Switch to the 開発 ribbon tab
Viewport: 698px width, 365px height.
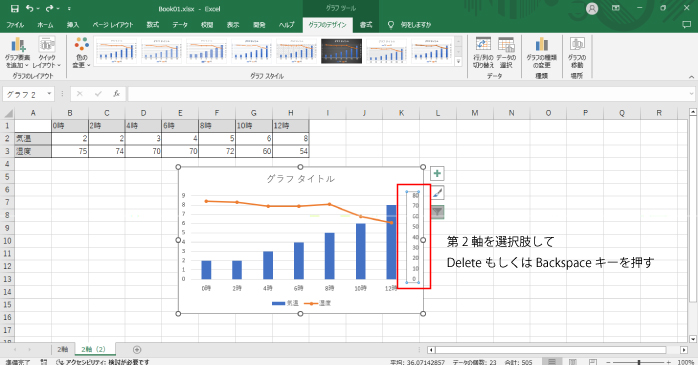click(259, 25)
